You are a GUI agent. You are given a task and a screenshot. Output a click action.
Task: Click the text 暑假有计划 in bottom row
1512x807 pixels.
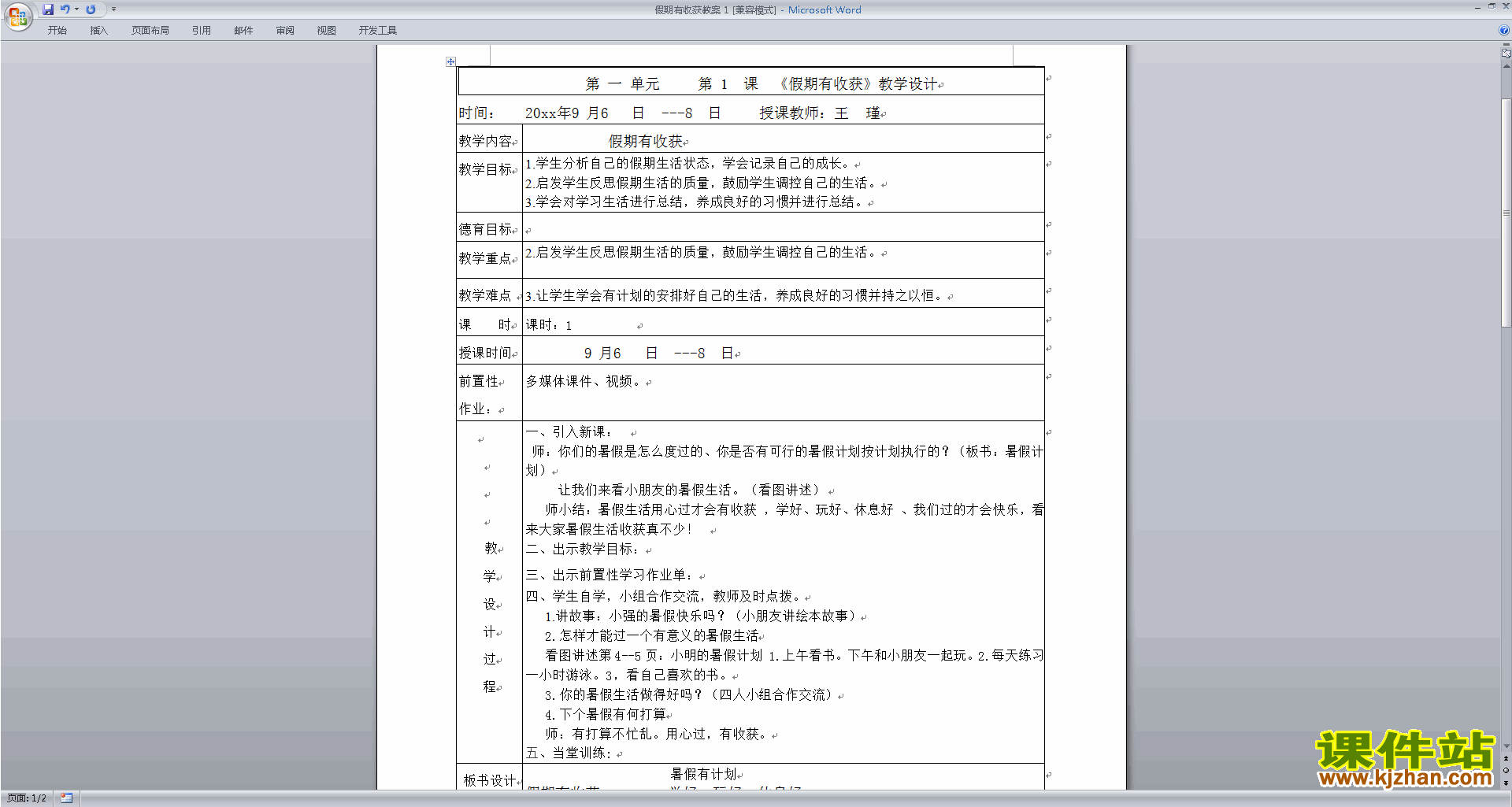tap(703, 775)
